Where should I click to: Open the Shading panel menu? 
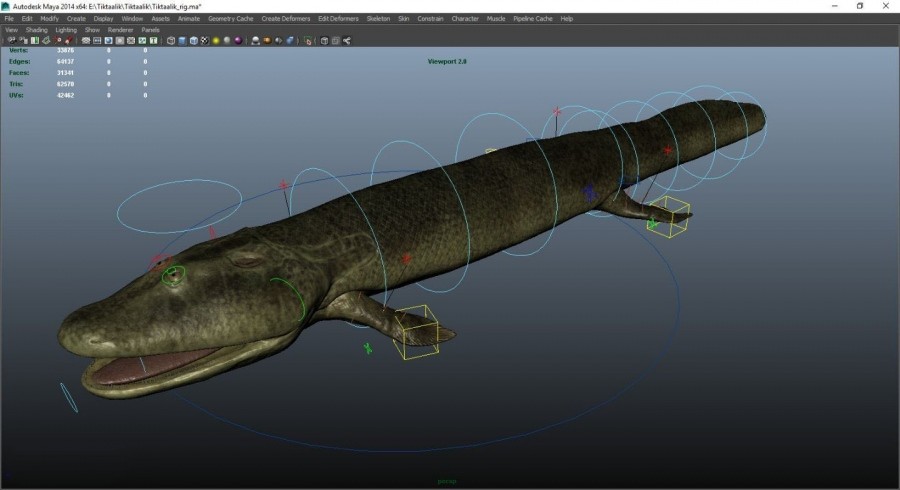click(37, 30)
